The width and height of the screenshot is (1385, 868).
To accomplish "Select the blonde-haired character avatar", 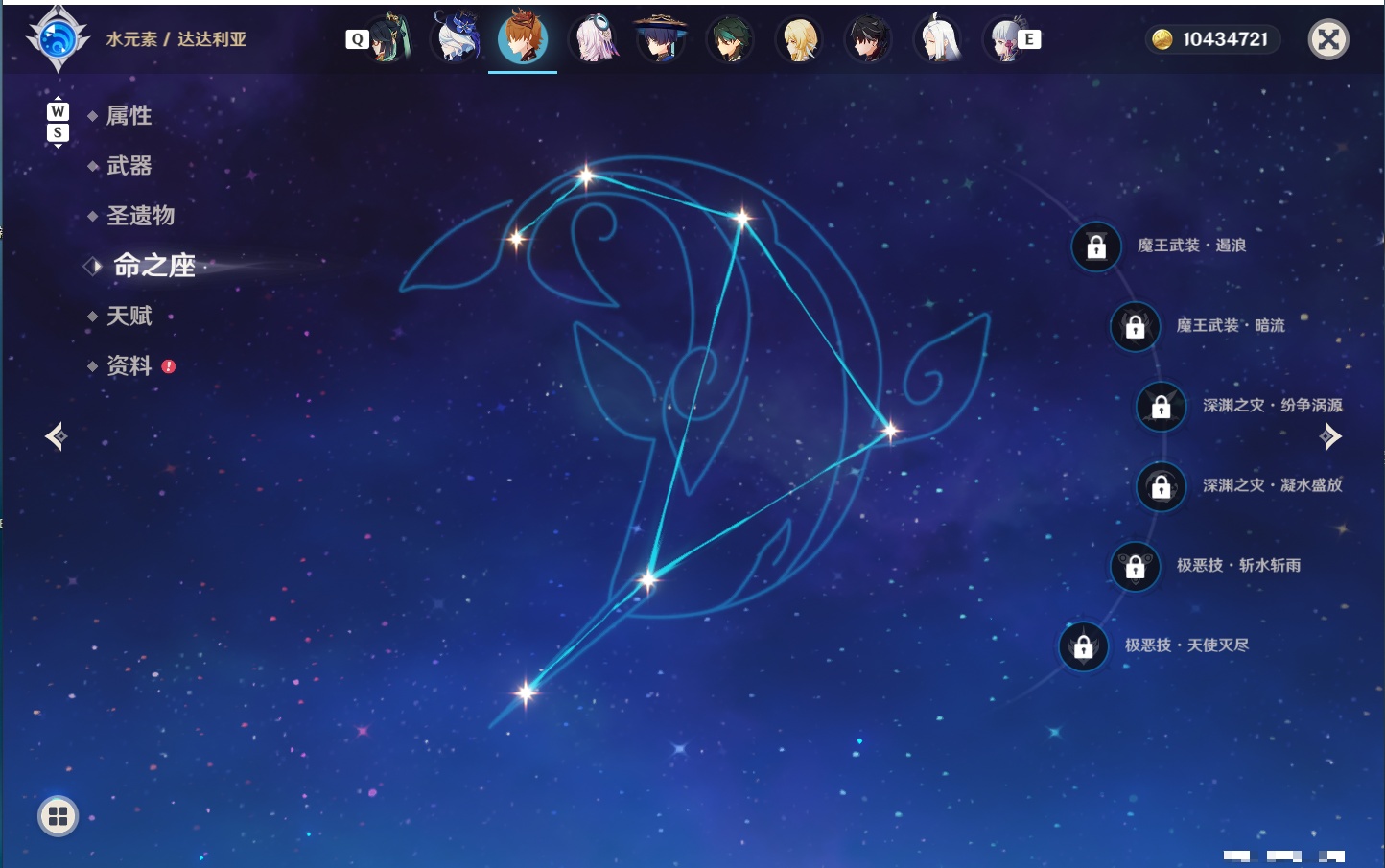I will [x=799, y=38].
